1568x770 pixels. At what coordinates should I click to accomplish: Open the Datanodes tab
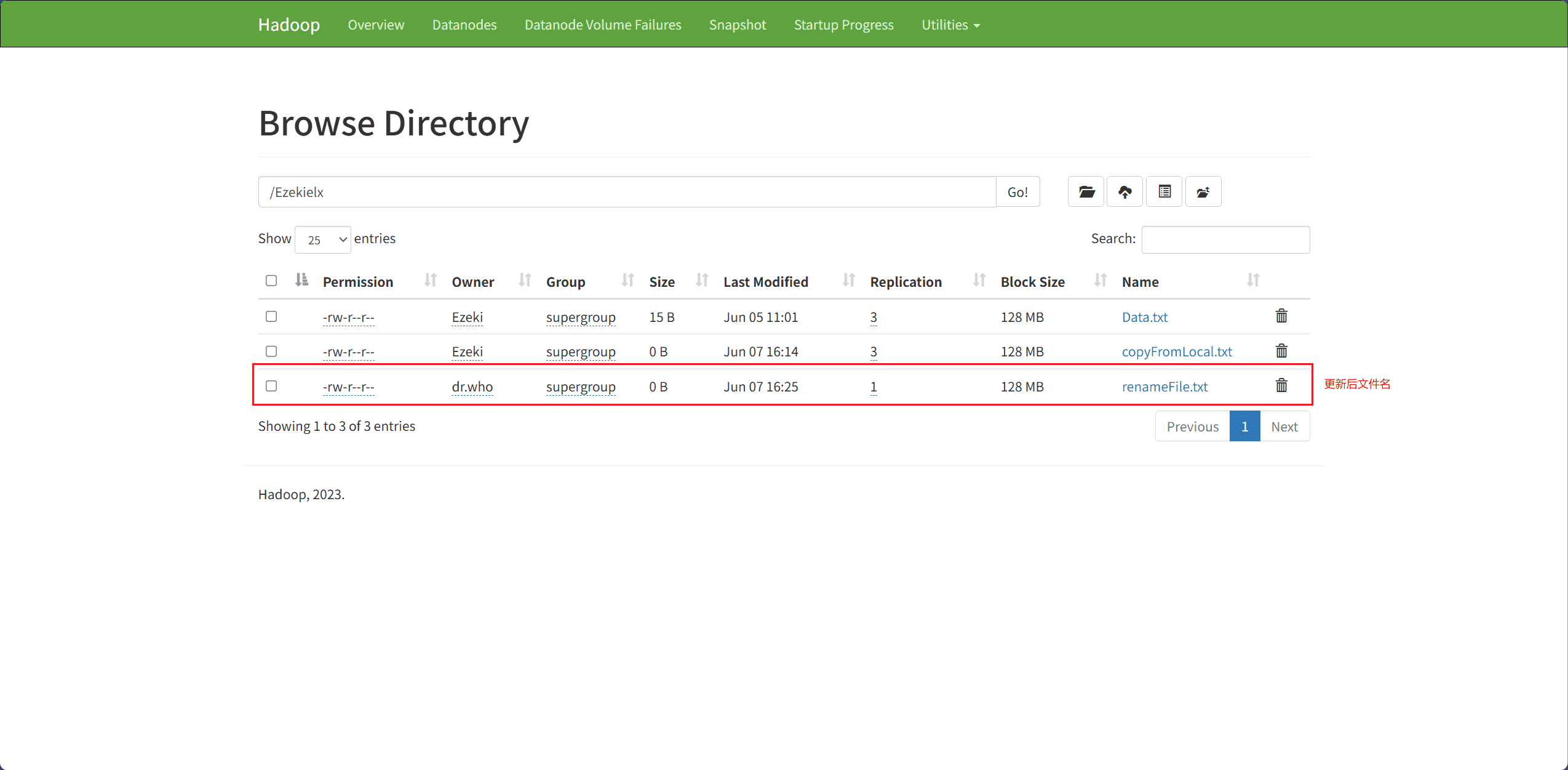pyautogui.click(x=464, y=25)
